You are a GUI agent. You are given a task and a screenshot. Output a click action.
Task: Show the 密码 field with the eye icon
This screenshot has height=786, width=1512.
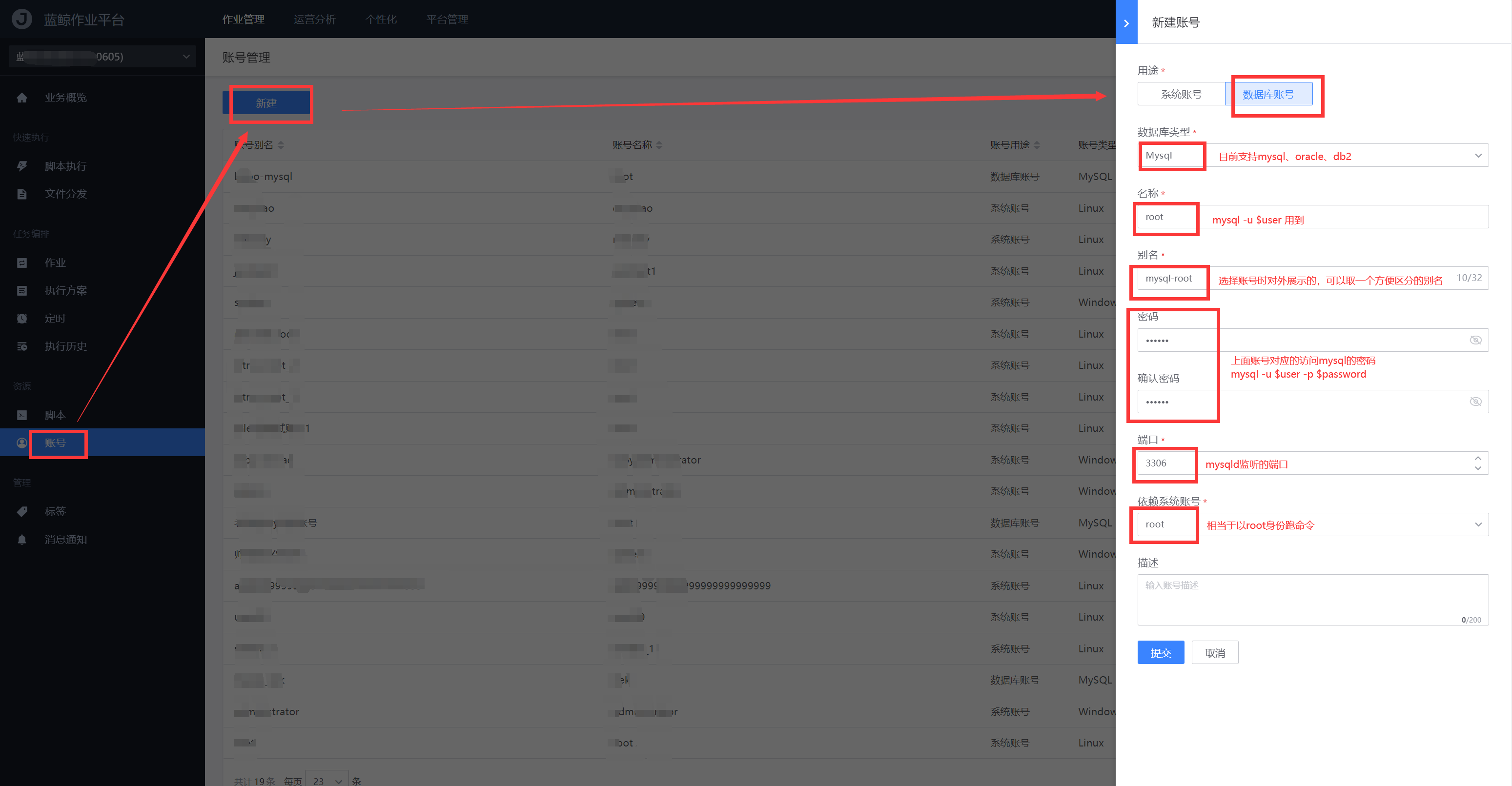(1475, 340)
